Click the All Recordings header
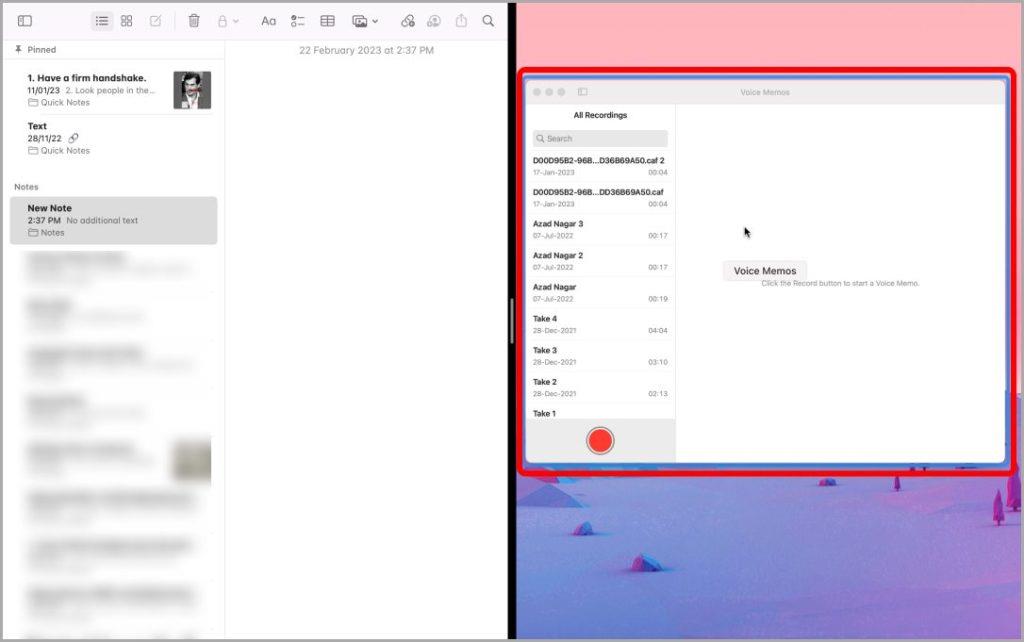Image resolution: width=1024 pixels, height=642 pixels. click(x=600, y=115)
